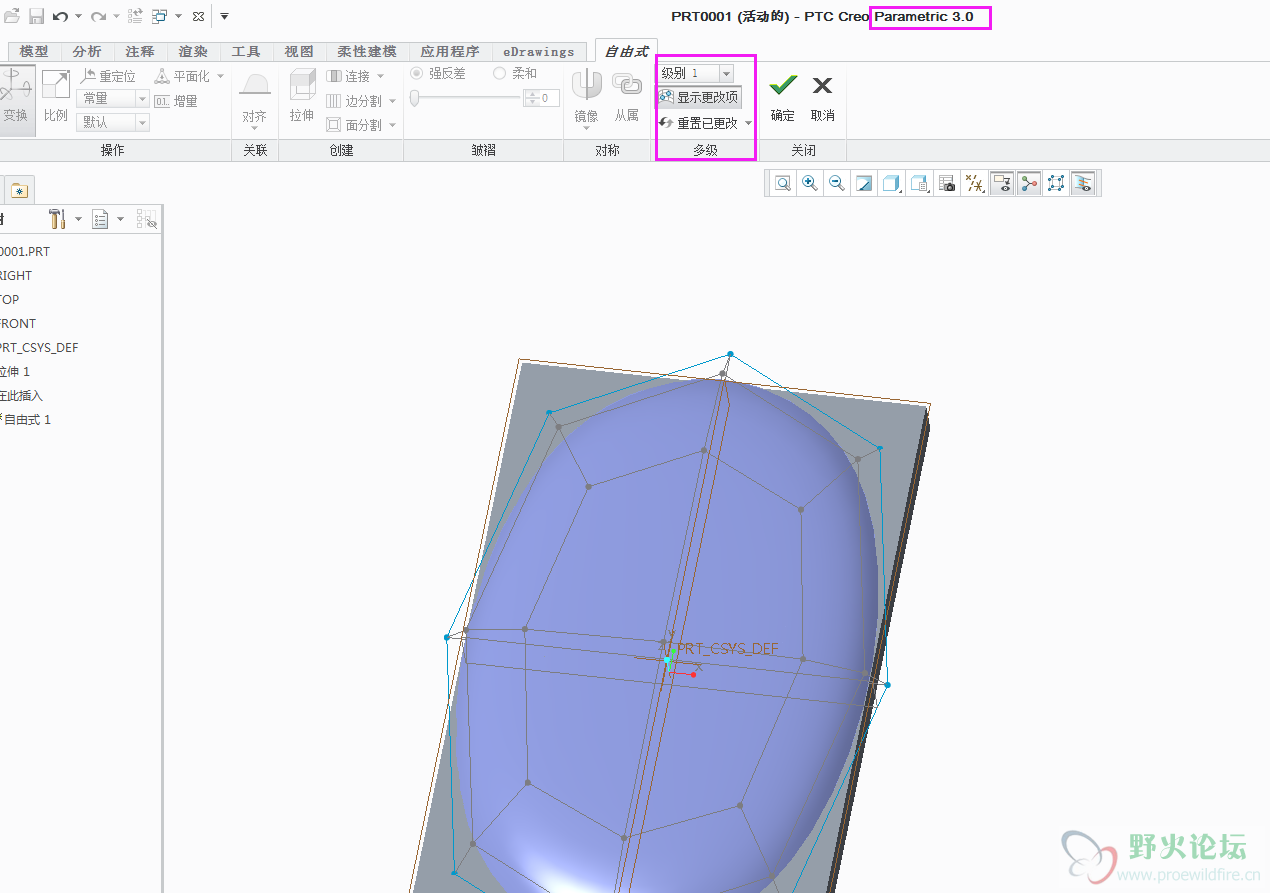1270x893 pixels.
Task: Open the 级别 (Level) dropdown
Action: 726,73
